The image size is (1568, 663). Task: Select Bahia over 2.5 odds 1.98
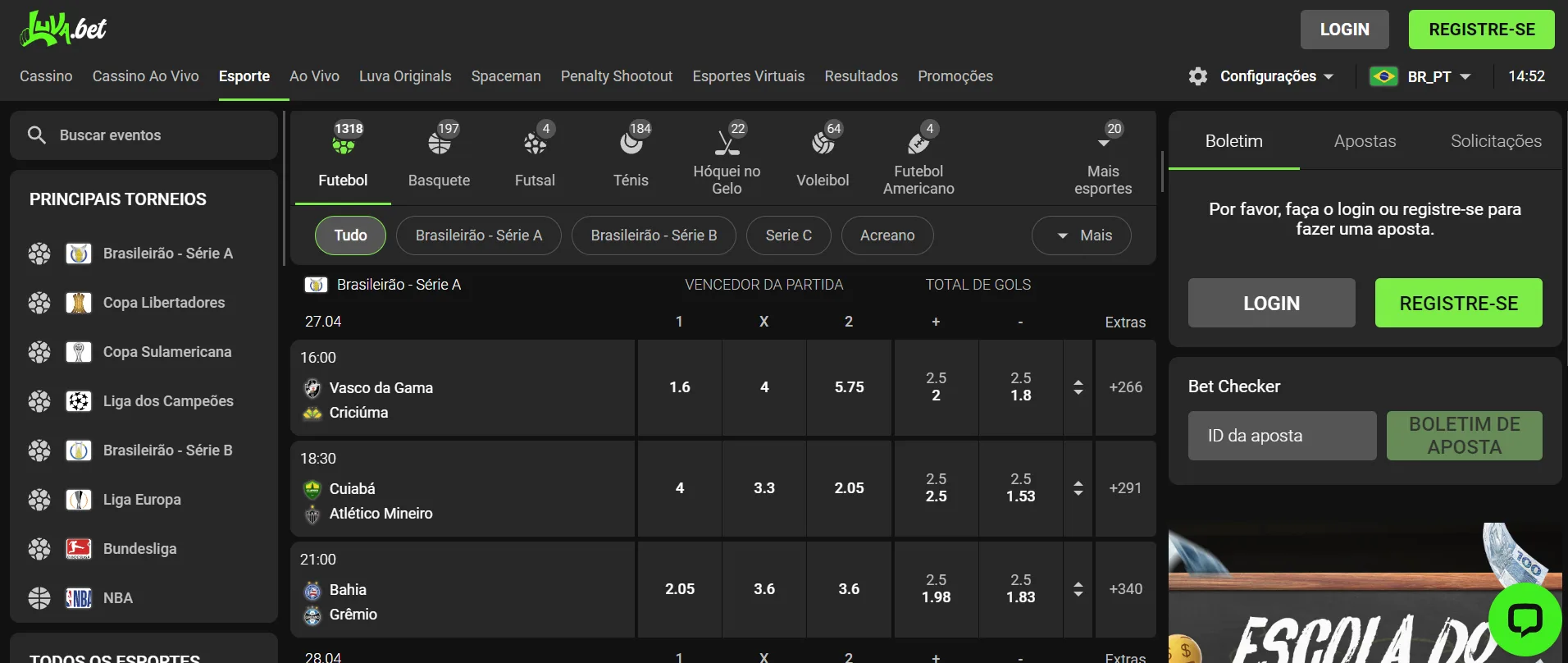(936, 589)
